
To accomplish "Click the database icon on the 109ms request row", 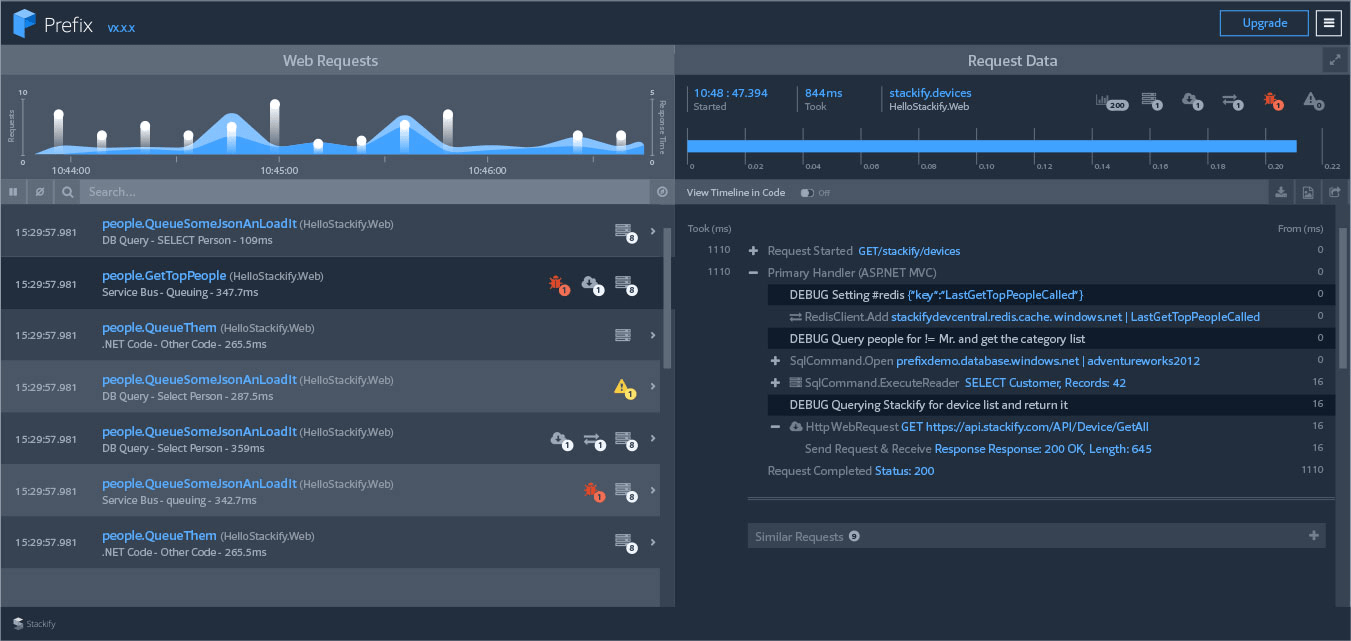I will pyautogui.click(x=625, y=232).
